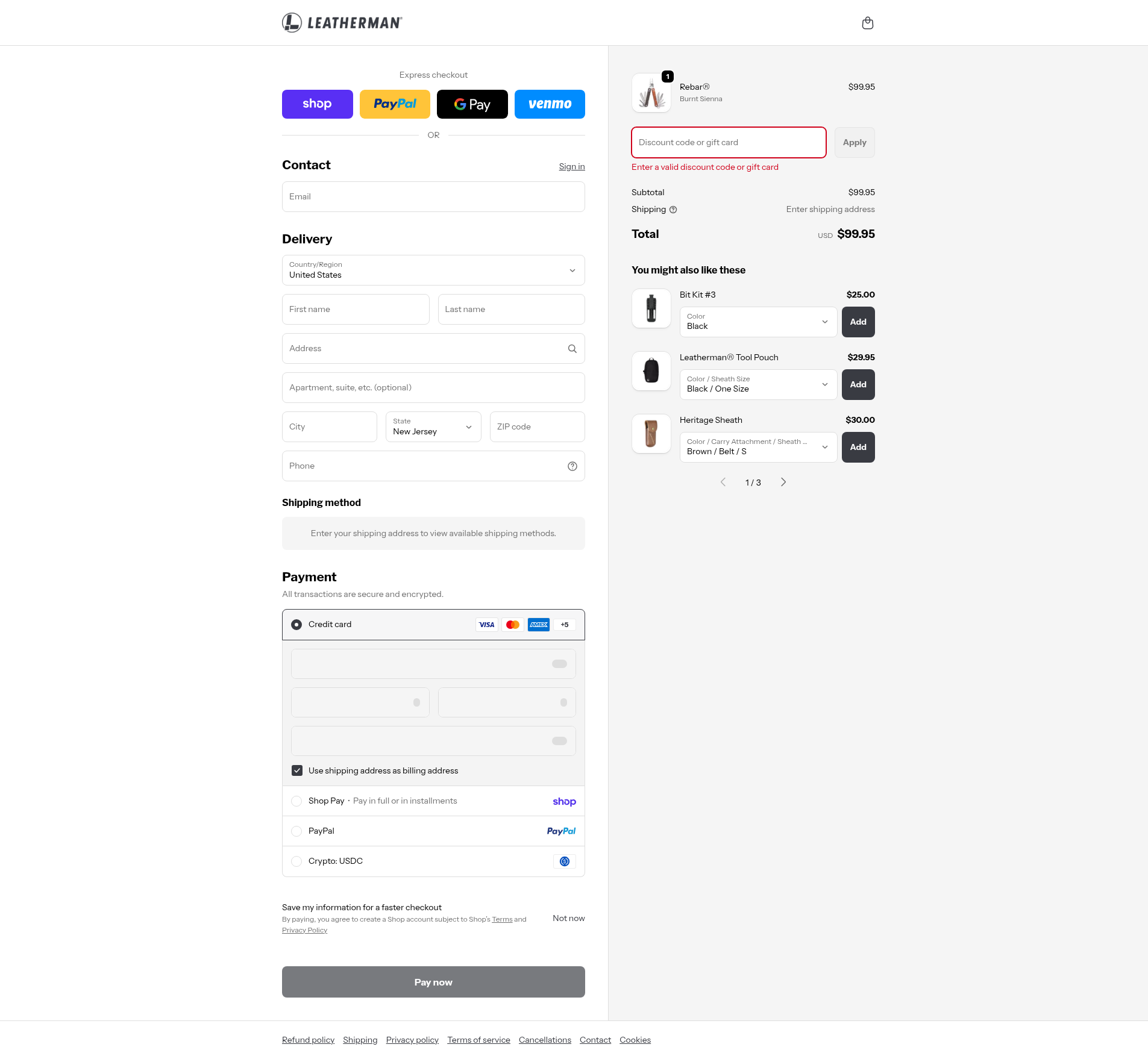Image resolution: width=1148 pixels, height=1059 pixels.
Task: Open Bit Kit #3 Color dropdown
Action: (x=758, y=322)
